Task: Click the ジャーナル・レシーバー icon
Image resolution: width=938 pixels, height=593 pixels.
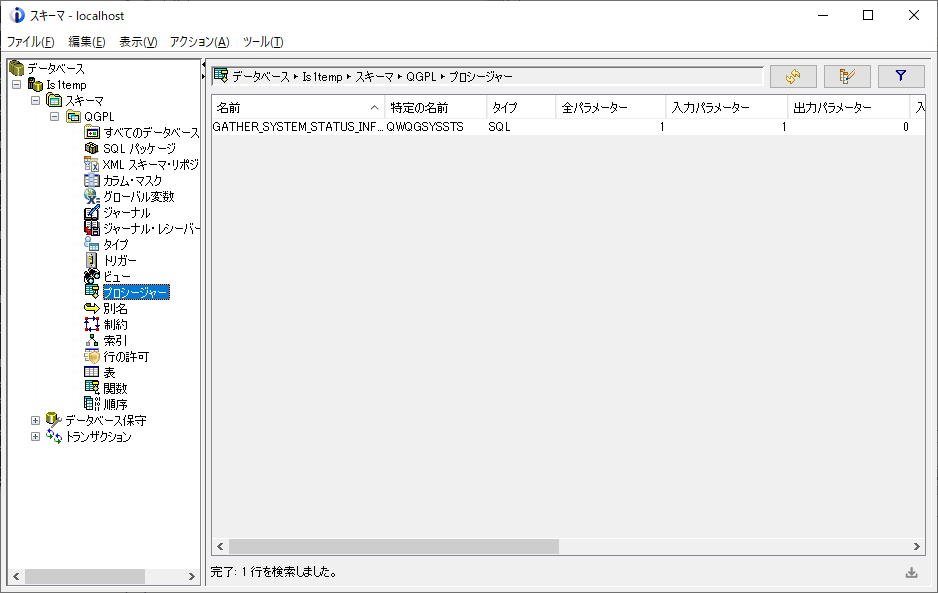Action: point(92,228)
